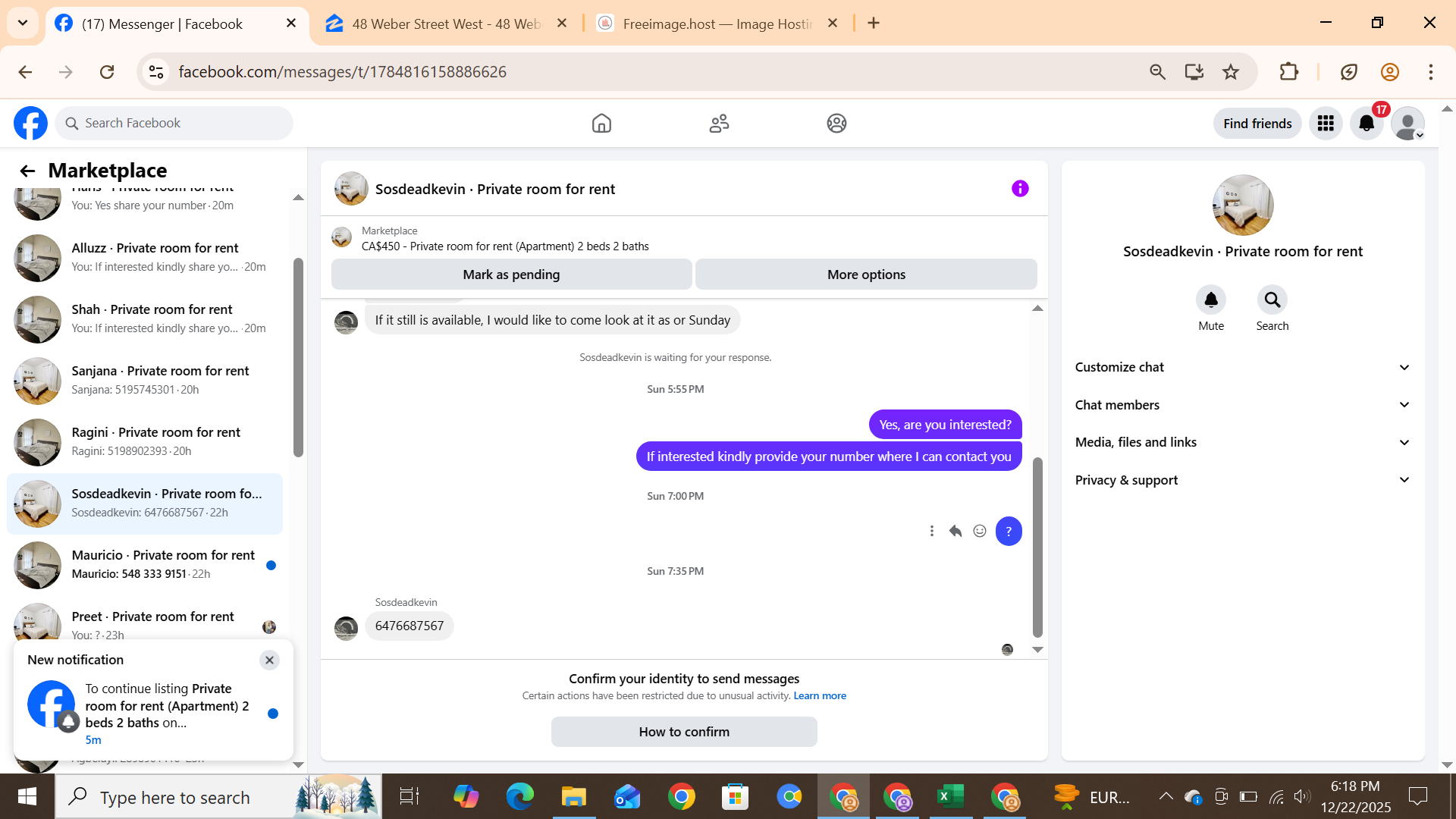Click the emoji react icon on the message
Viewport: 1456px width, 819px height.
tap(980, 531)
